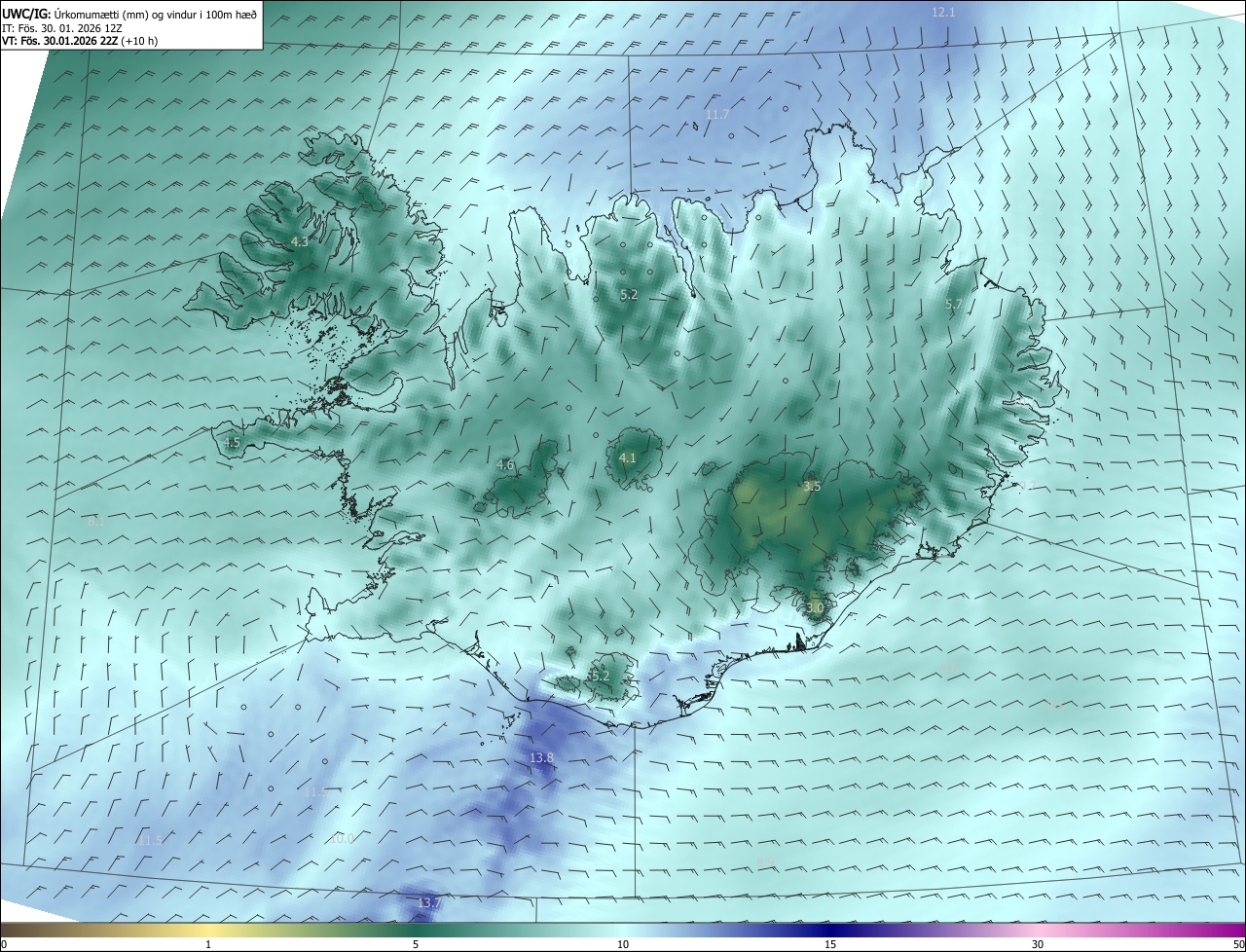Click the "4.5" value label on the map
Viewport: 1246px width, 952px height.
tap(232, 443)
